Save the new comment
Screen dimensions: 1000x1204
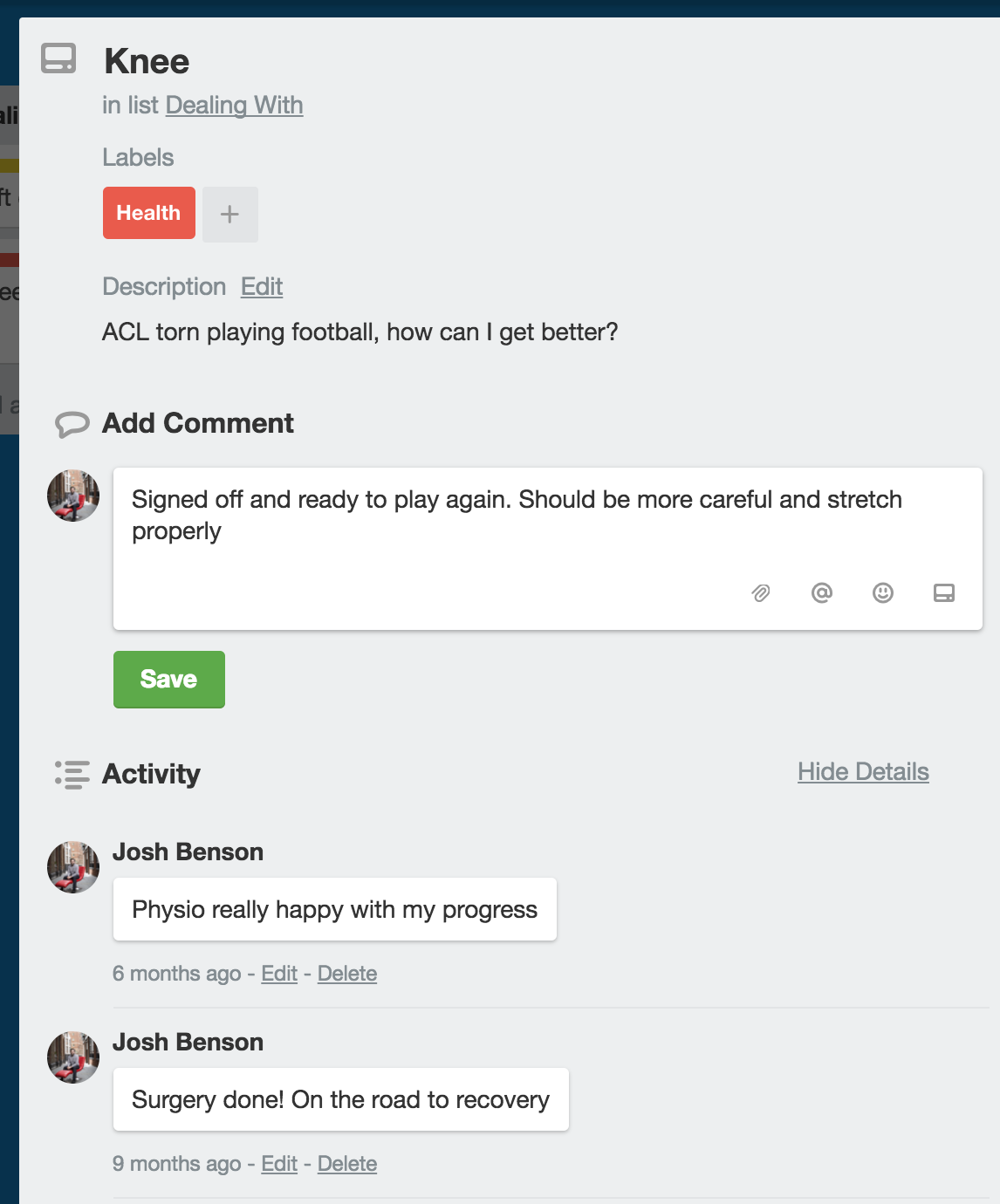pos(169,679)
